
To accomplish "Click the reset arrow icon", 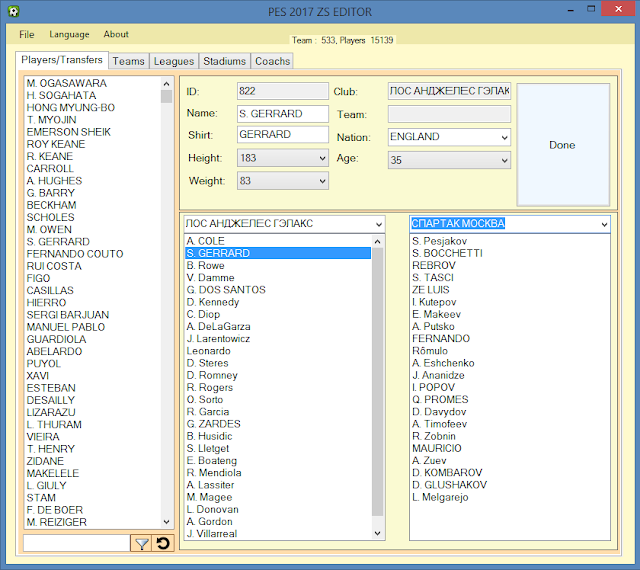I will 163,544.
